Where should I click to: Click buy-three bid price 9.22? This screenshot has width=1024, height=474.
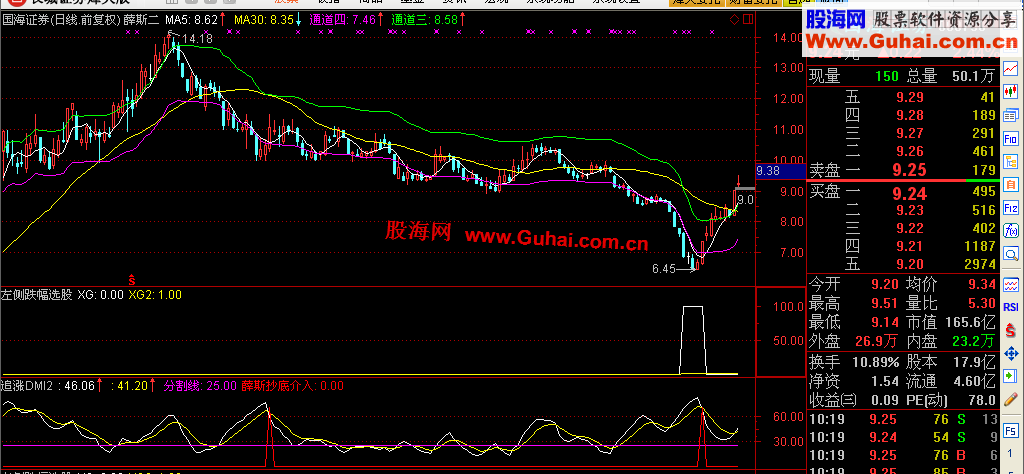[x=910, y=229]
